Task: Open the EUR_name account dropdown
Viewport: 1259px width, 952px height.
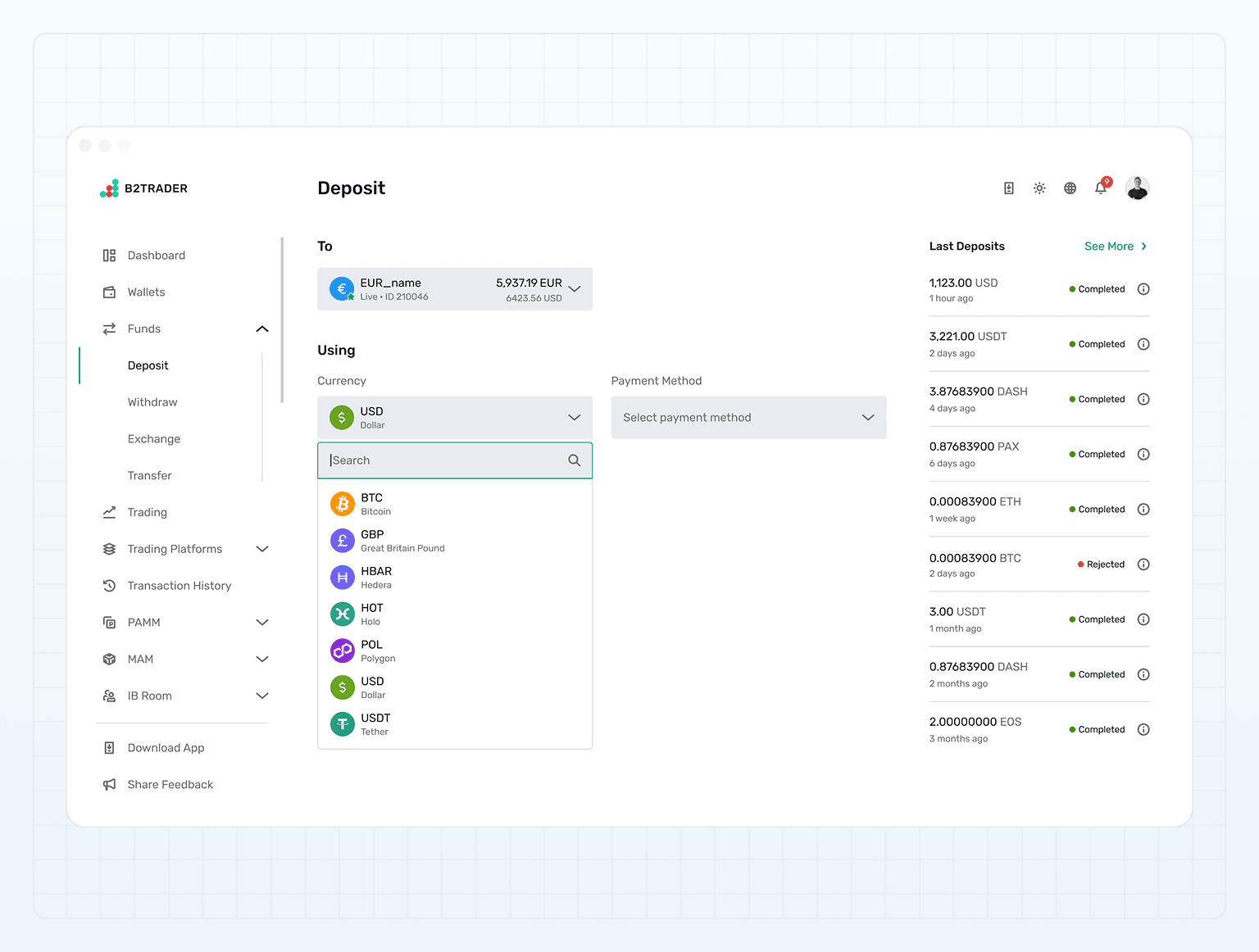Action: (x=454, y=289)
